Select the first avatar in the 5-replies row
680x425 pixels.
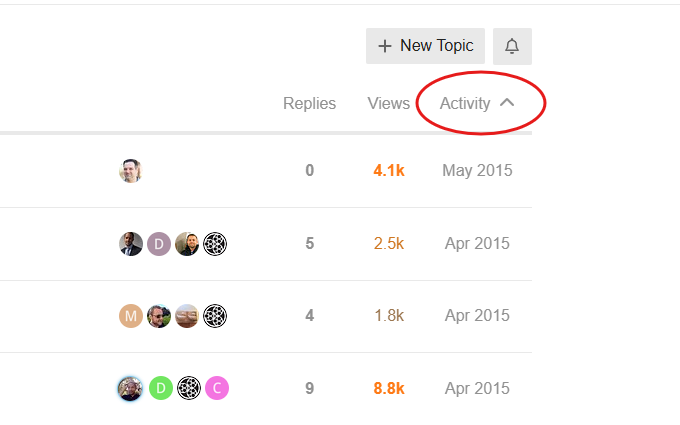click(131, 244)
